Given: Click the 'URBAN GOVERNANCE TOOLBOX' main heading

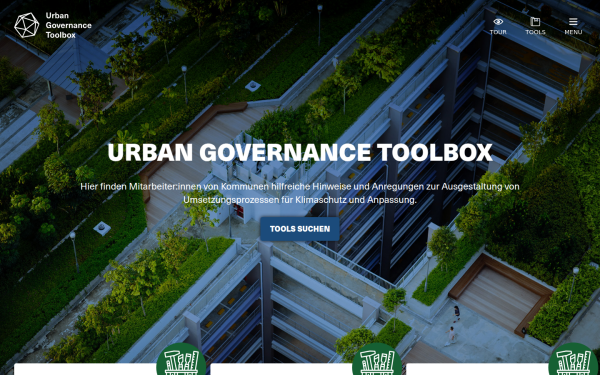Looking at the screenshot, I should click(300, 152).
